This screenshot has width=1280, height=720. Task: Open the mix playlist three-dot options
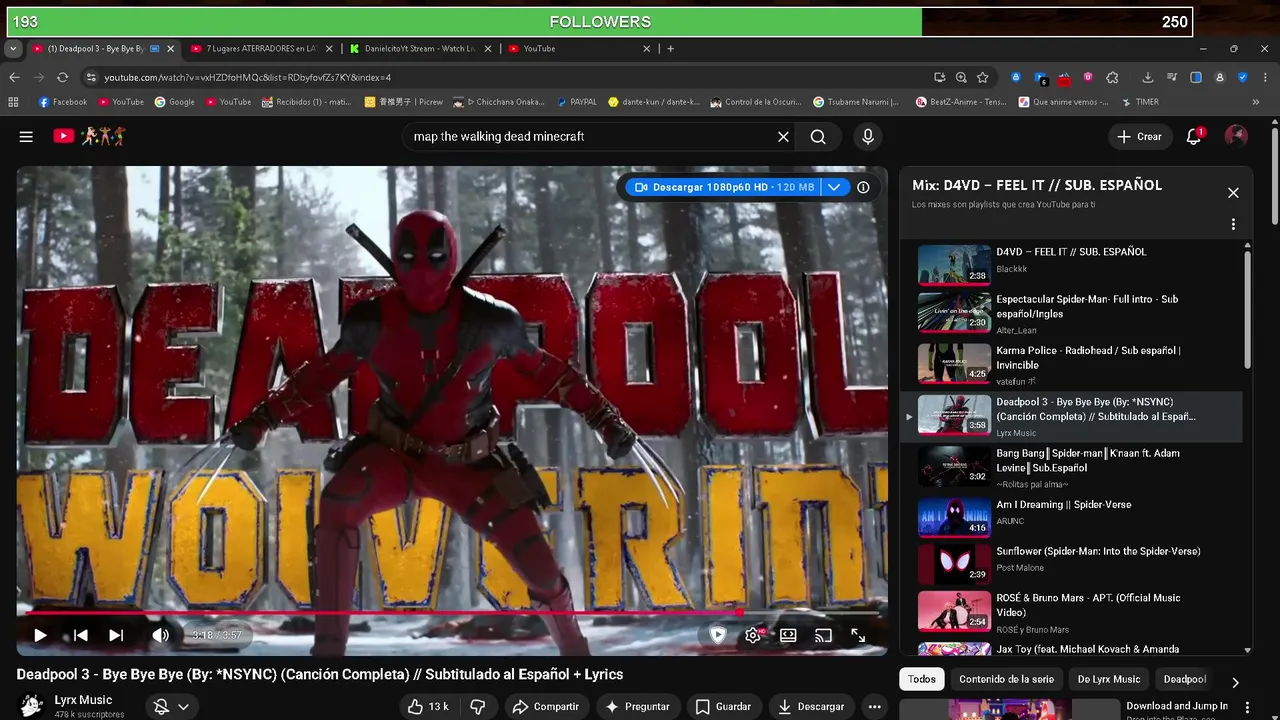coord(1233,224)
